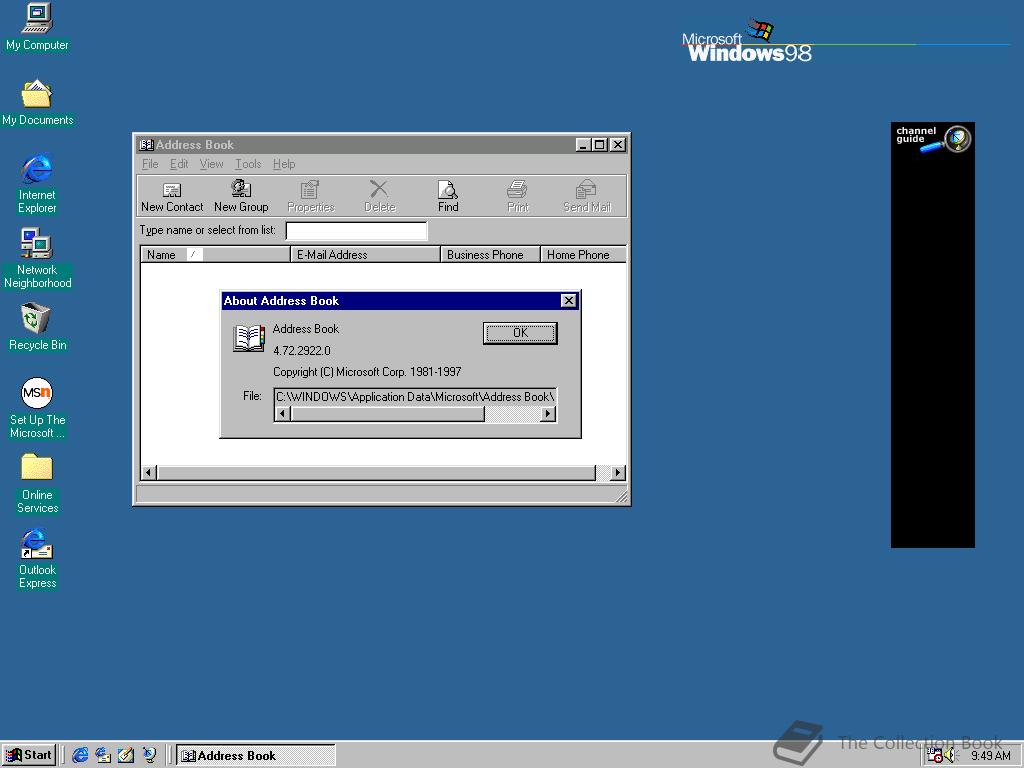Click Address Book title bar book icon
This screenshot has width=1024, height=768.
146,145
